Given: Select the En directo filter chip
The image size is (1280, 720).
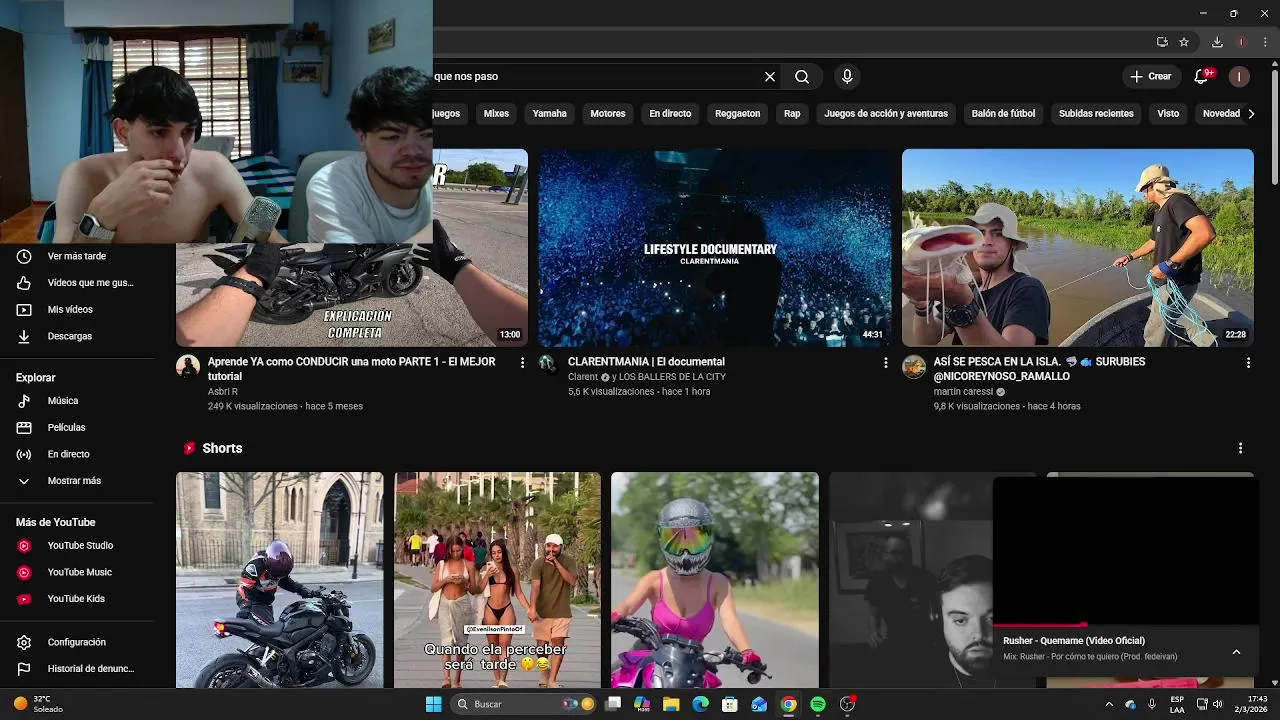Looking at the screenshot, I should 670,114.
